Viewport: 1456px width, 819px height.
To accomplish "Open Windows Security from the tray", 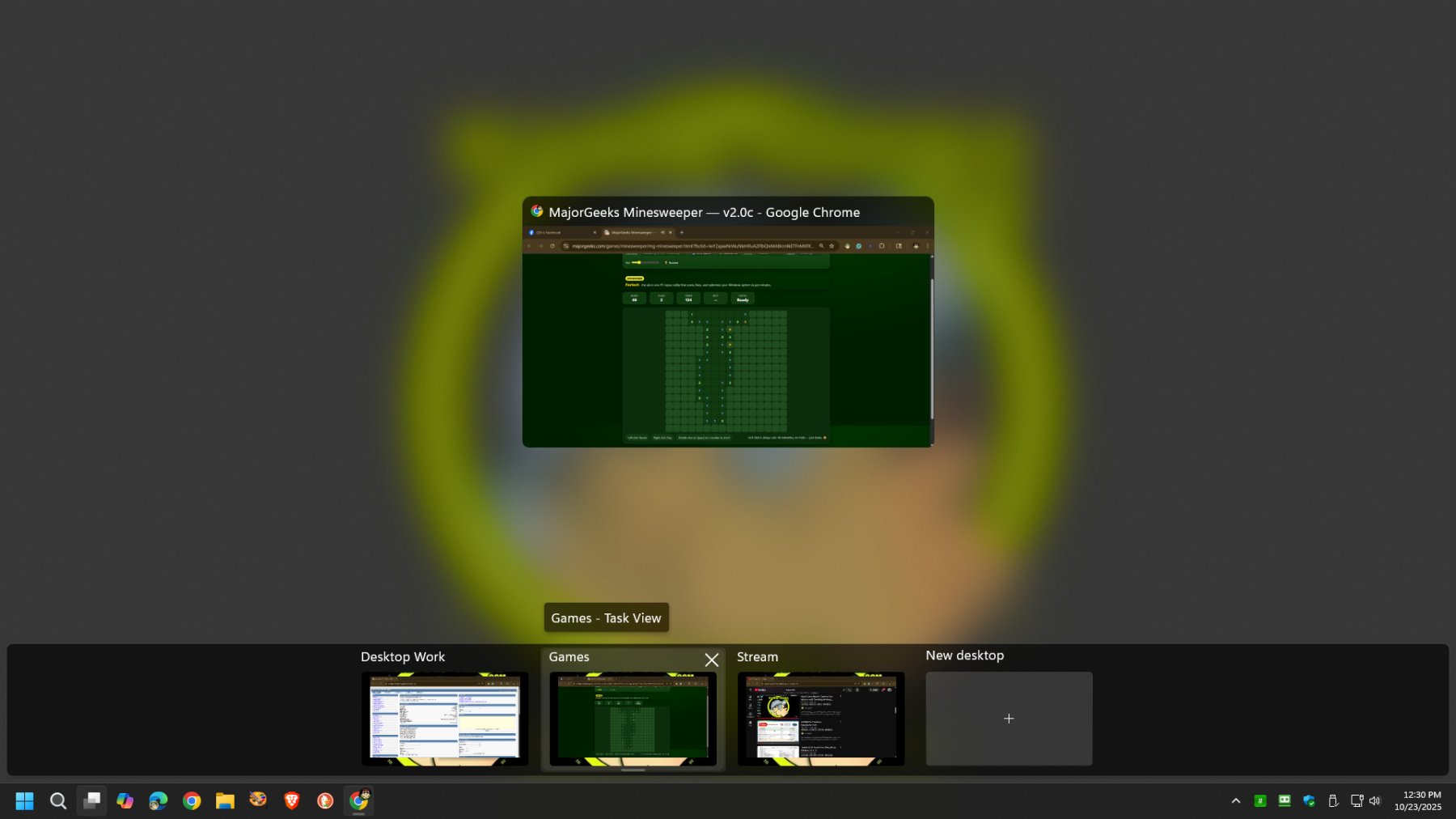I will tap(1309, 800).
